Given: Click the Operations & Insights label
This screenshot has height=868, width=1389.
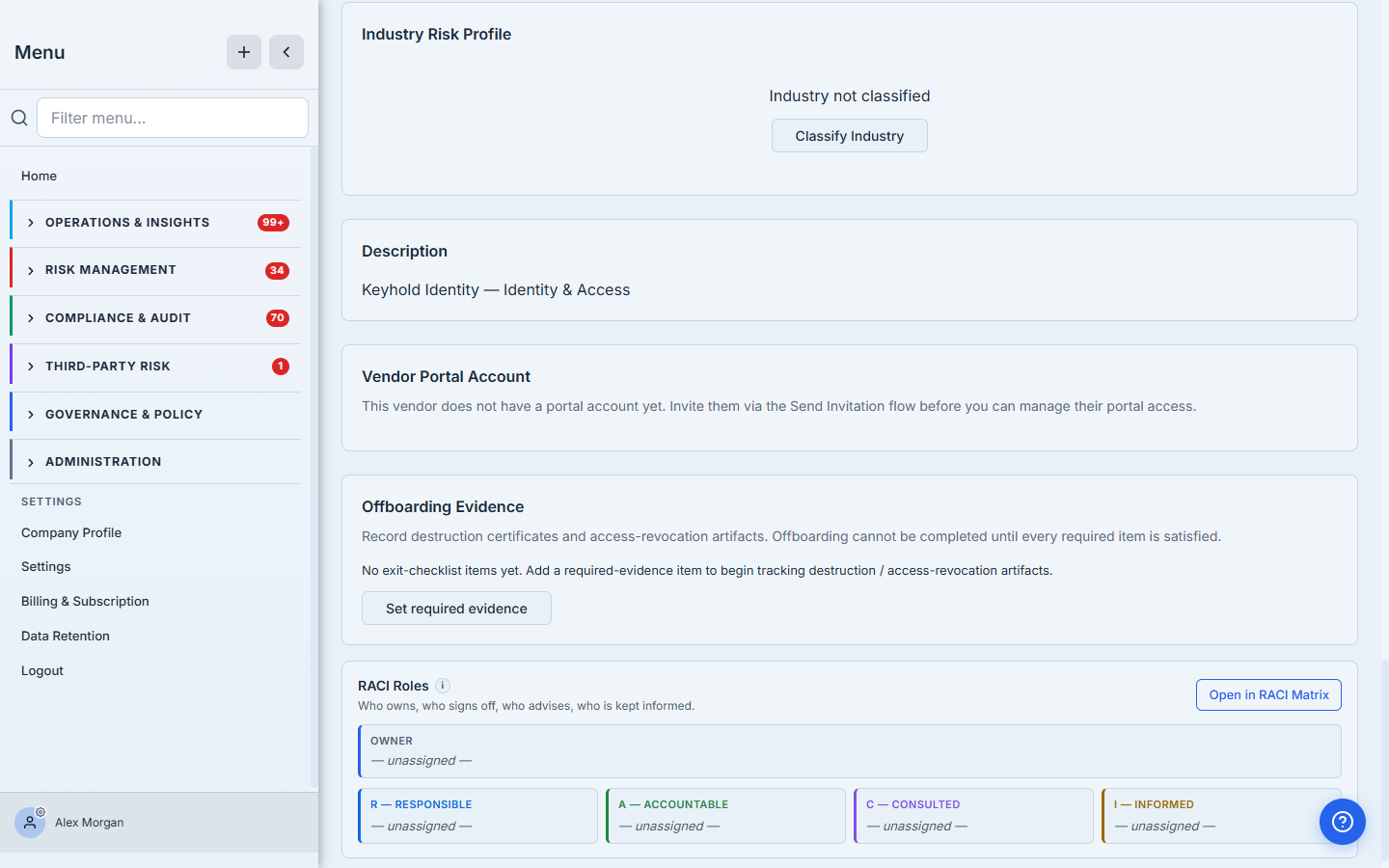Looking at the screenshot, I should click(x=127, y=223).
